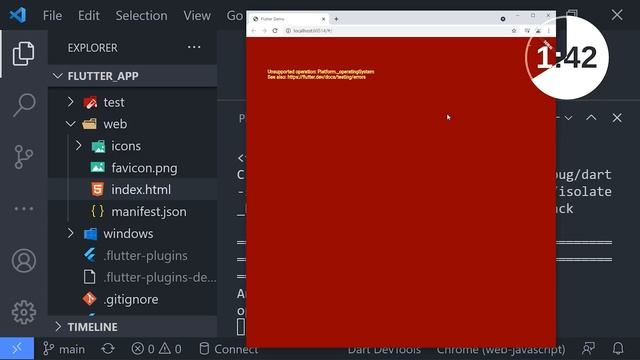Open the notifications bell icon
The image size is (640, 360).
coord(618,349)
